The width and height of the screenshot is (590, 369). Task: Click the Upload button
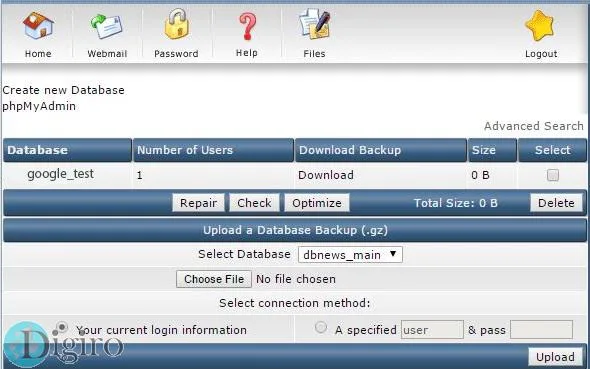[555, 357]
